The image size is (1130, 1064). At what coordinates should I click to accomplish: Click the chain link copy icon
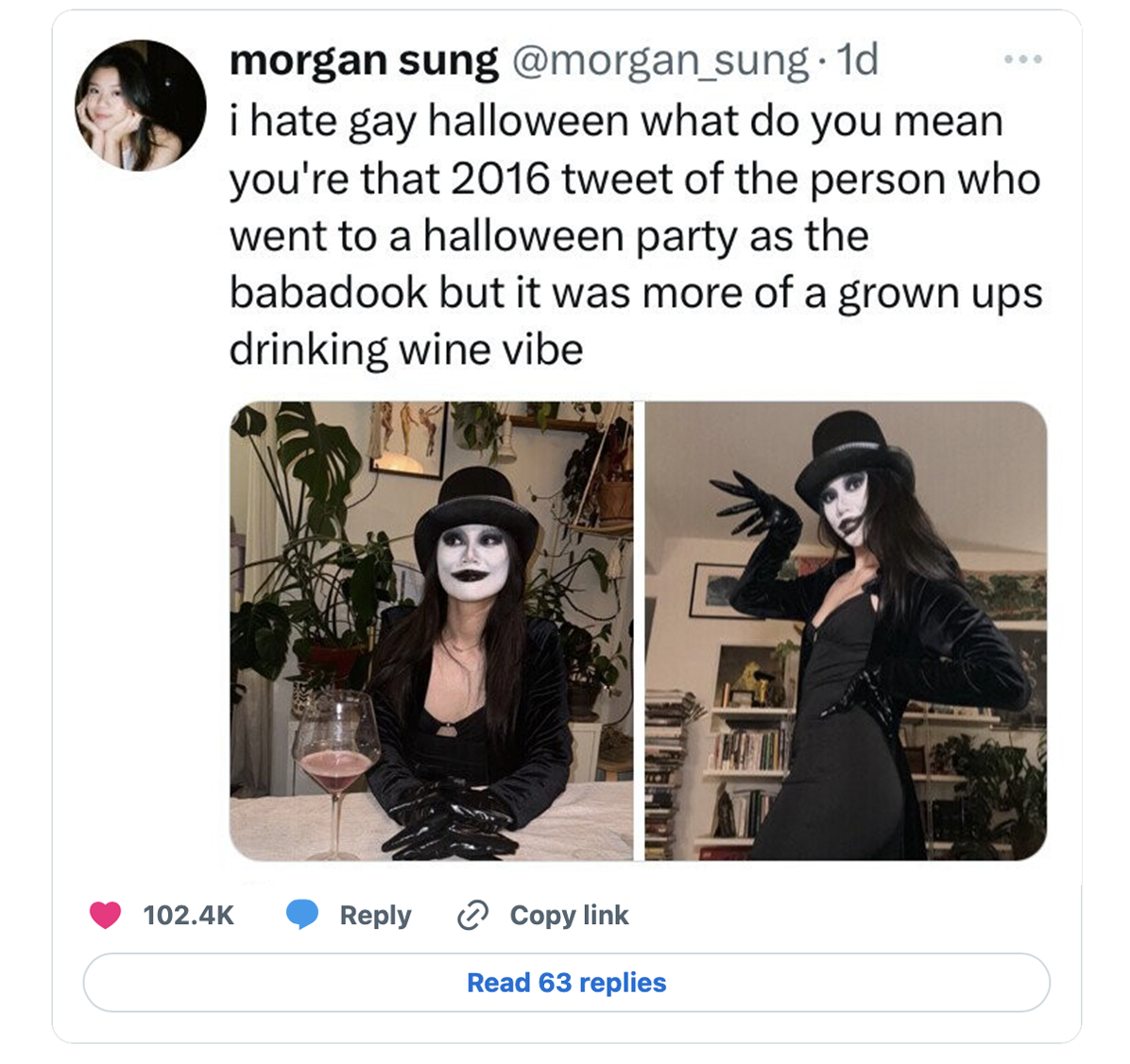coord(472,915)
